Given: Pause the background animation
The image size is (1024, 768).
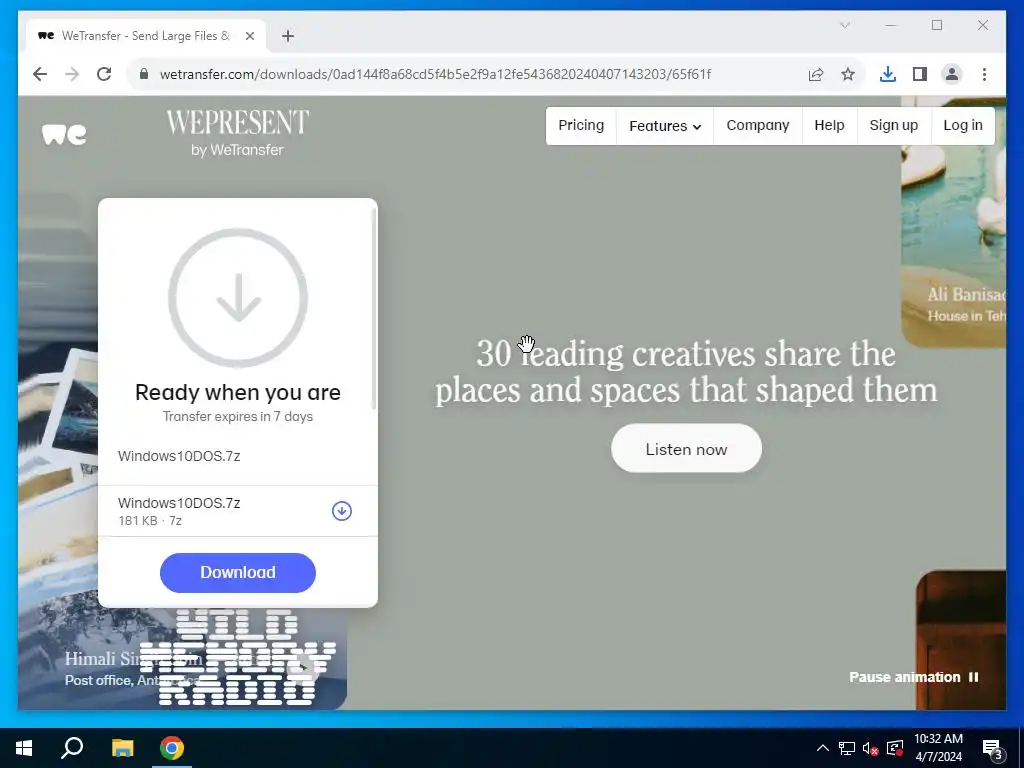Looking at the screenshot, I should point(914,677).
